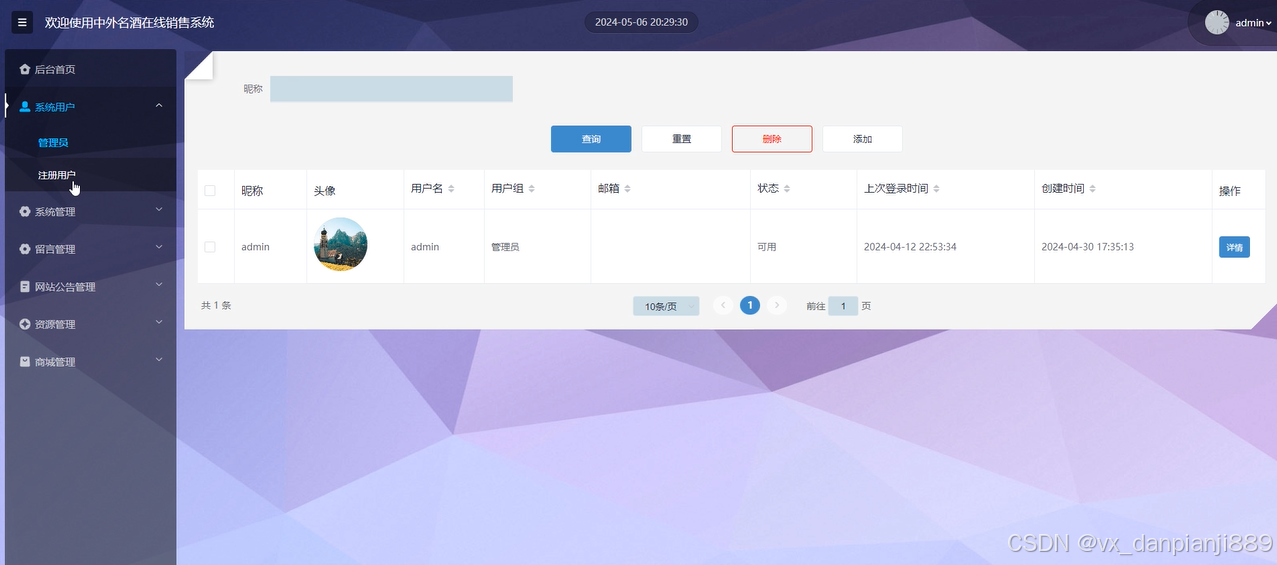Image resolution: width=1277 pixels, height=565 pixels.
Task: Click the 管理员 user group cell
Action: tap(505, 247)
